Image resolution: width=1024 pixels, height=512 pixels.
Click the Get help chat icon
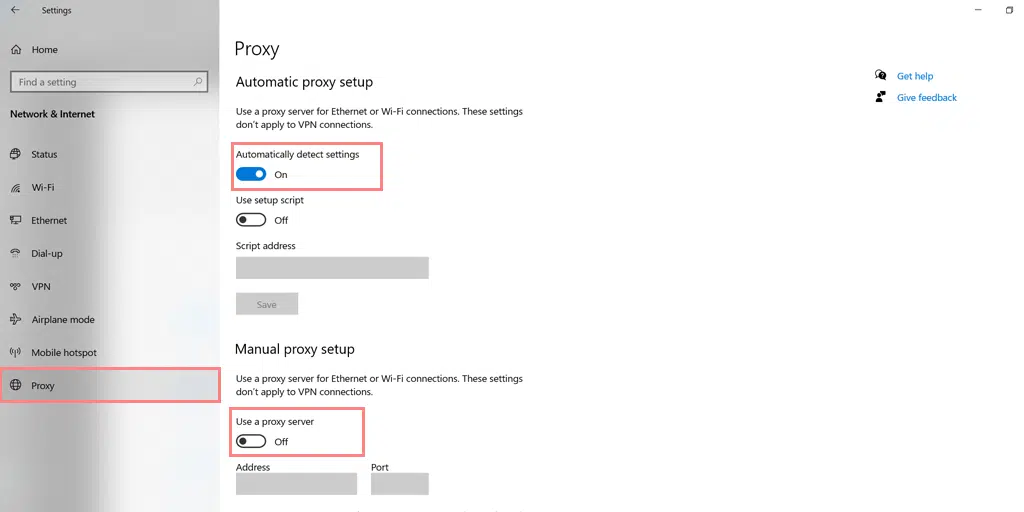tap(880, 75)
